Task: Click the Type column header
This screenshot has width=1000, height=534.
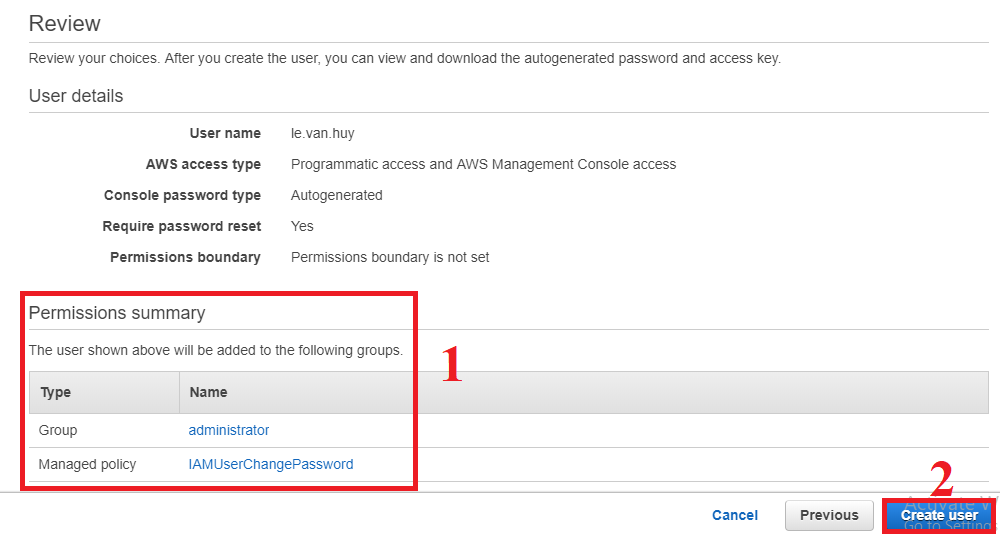Action: (56, 392)
